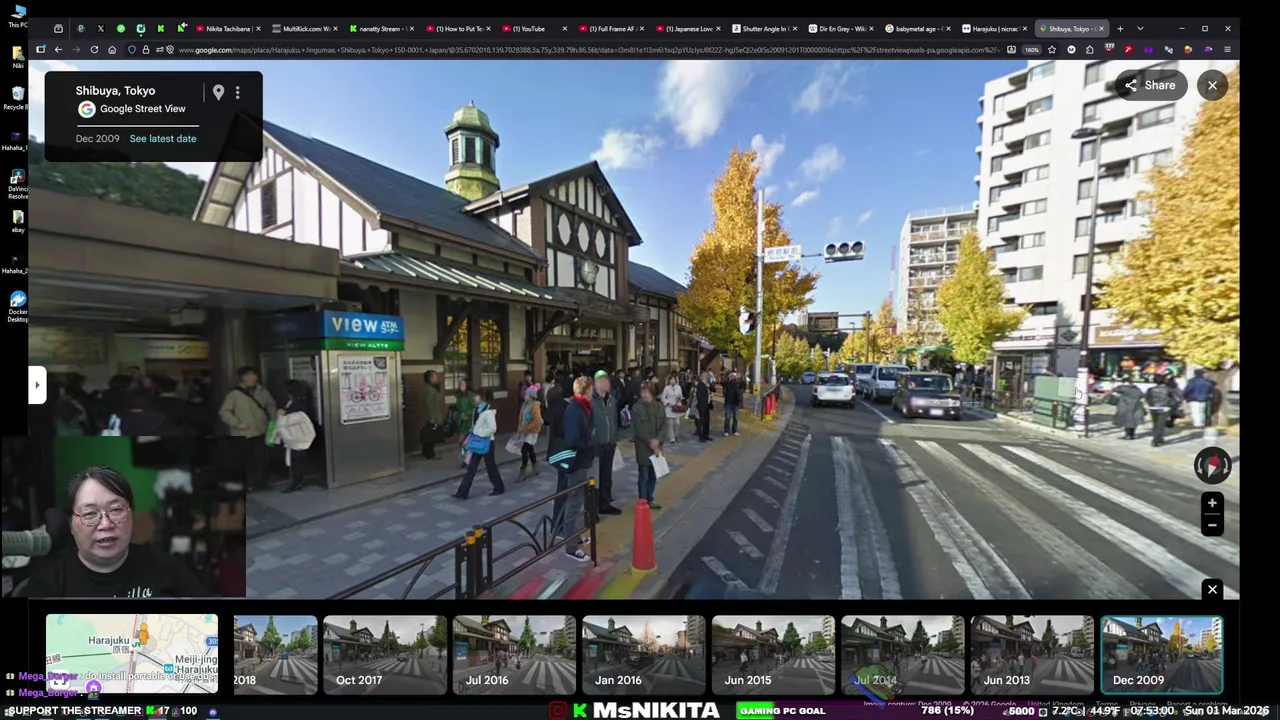Select the Oct 2017 imagery thumbnail
This screenshot has width=1280, height=720.
coord(385,655)
